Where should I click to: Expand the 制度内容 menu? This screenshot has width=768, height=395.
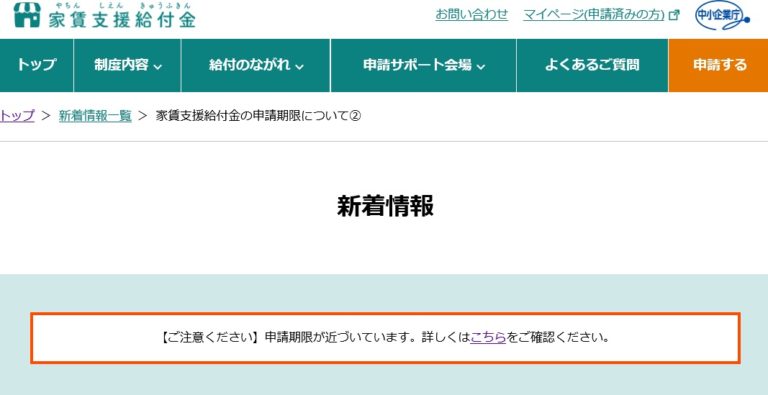tap(127, 65)
